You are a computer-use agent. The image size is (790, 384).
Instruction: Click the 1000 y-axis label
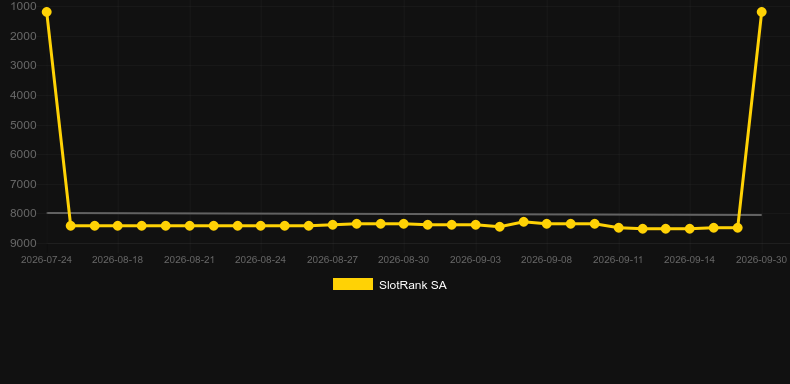pyautogui.click(x=23, y=7)
